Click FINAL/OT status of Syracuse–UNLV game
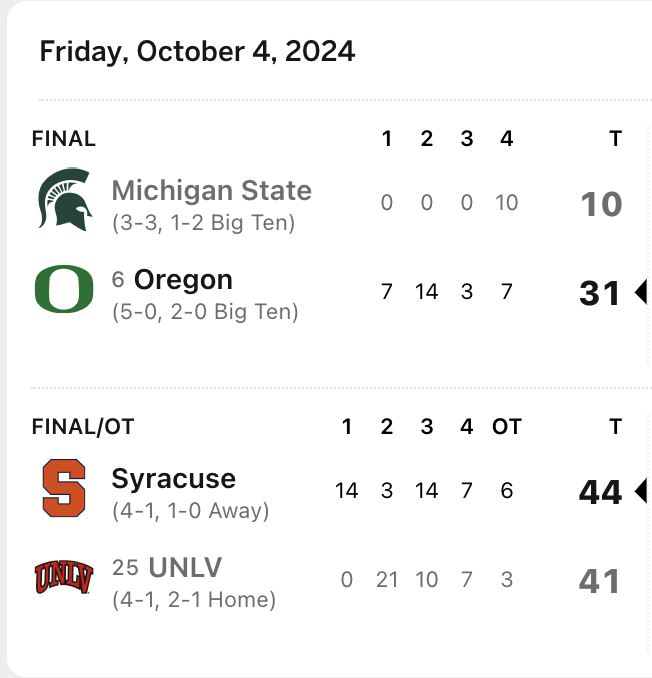 click(83, 427)
